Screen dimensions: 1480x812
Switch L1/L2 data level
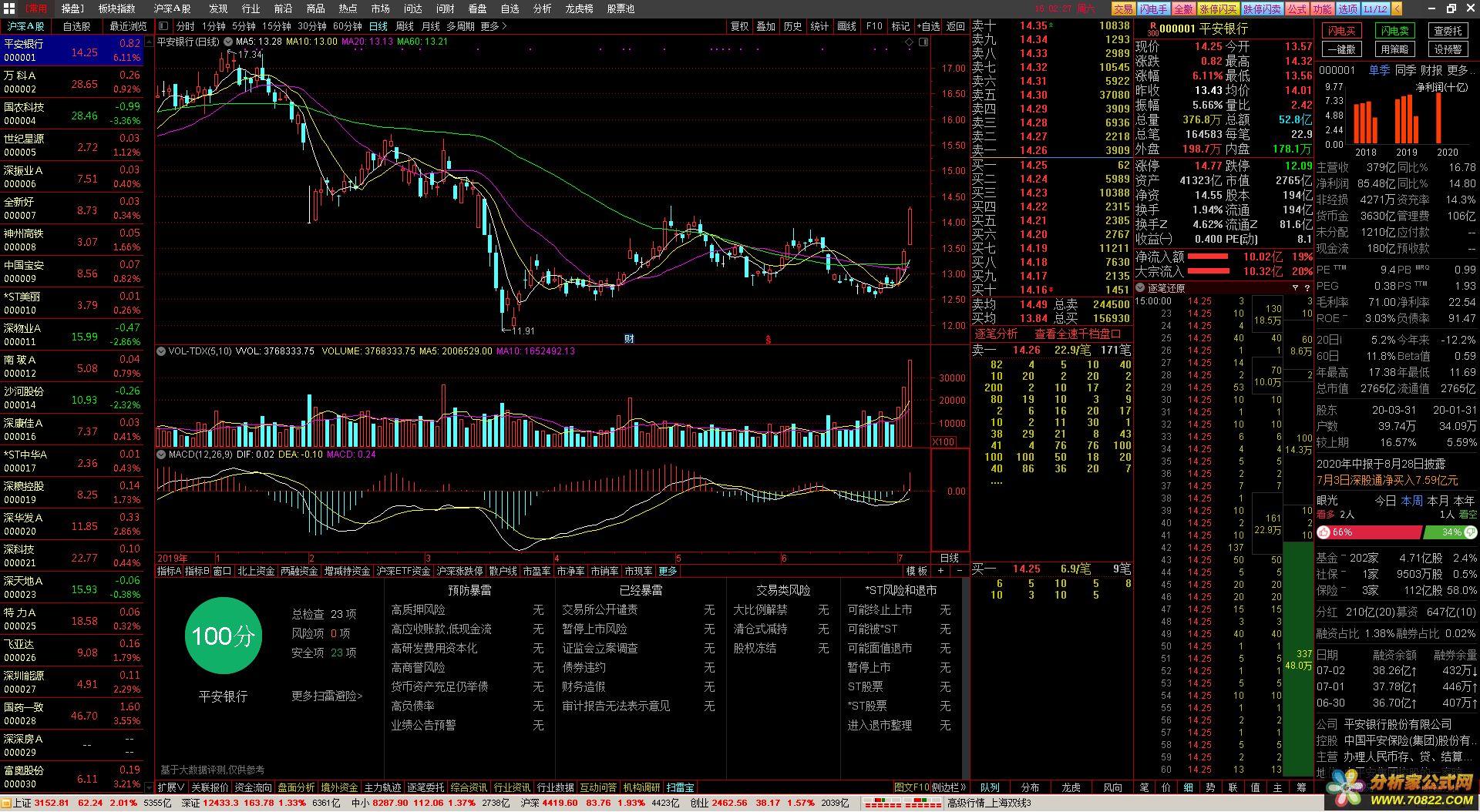1375,9
